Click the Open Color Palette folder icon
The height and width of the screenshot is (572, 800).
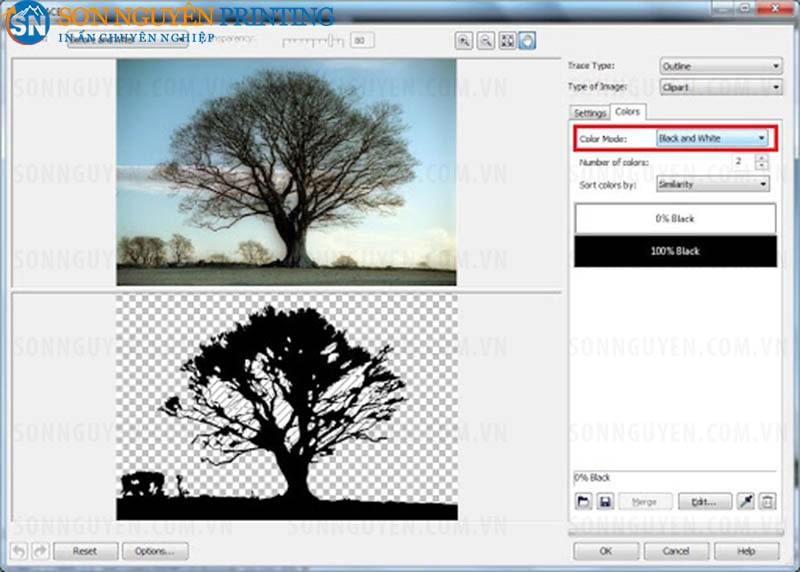pyautogui.click(x=583, y=502)
